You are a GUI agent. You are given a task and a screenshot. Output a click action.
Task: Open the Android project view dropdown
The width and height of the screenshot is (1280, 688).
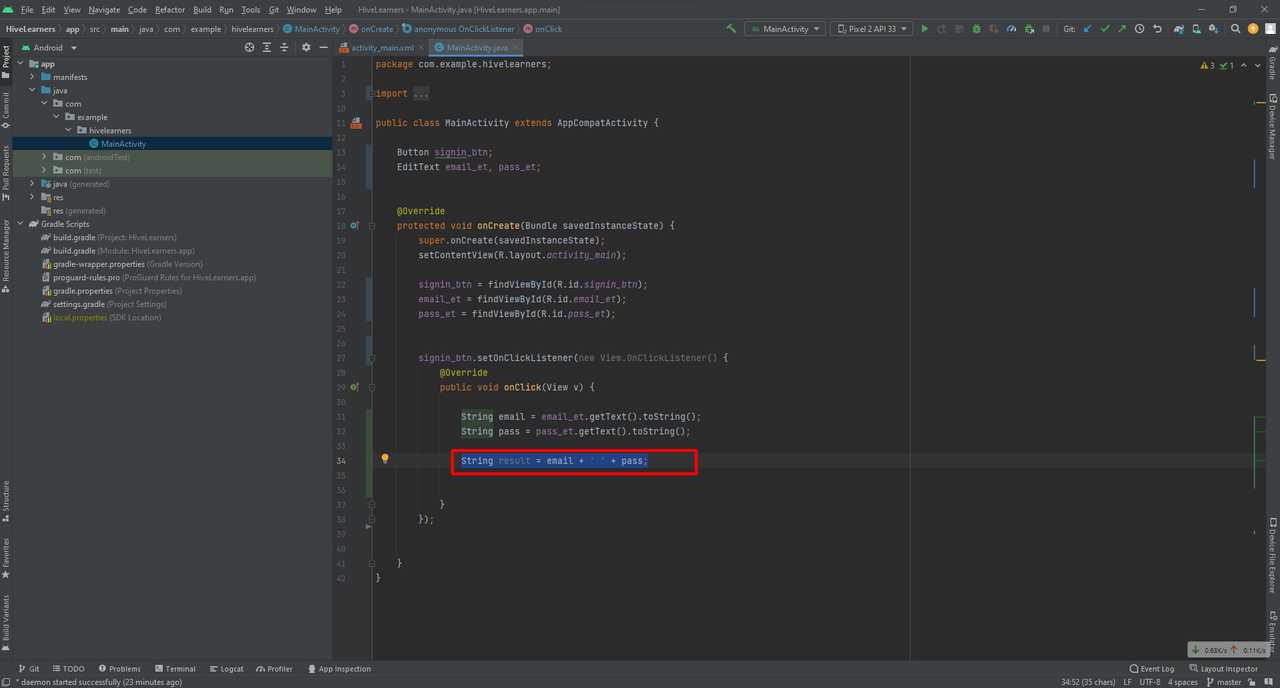coord(48,47)
